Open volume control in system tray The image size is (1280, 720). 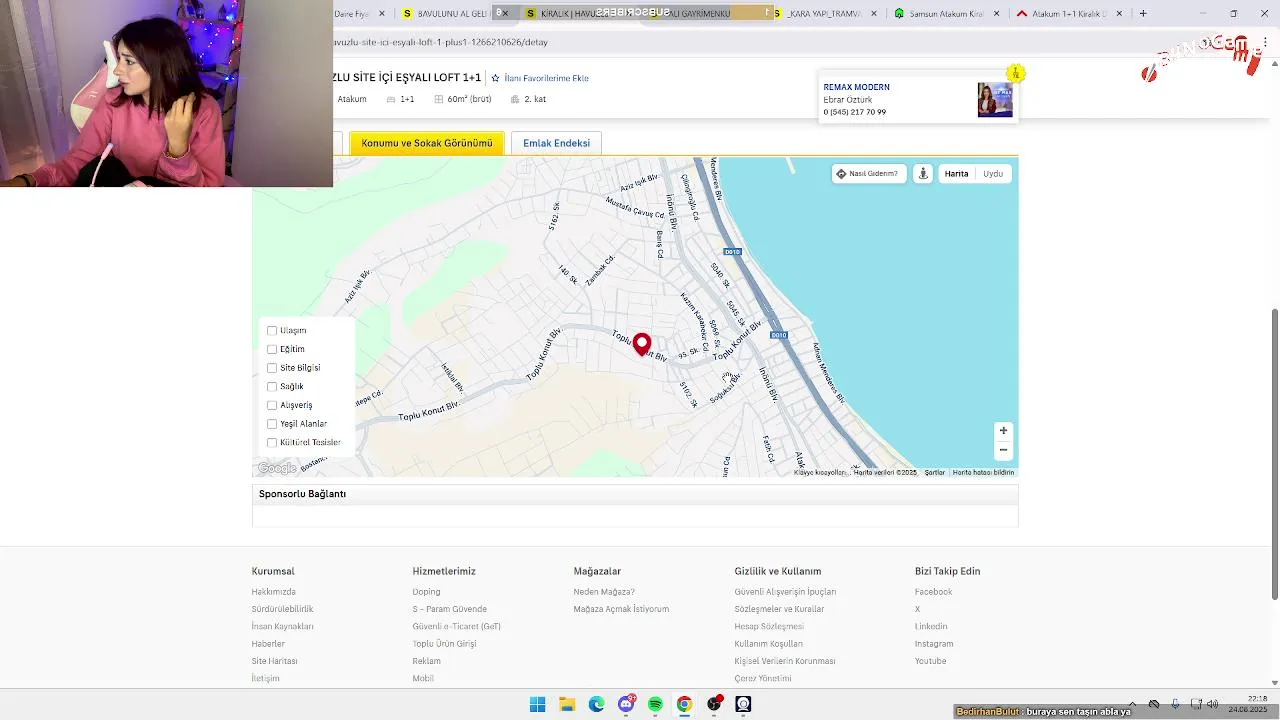pos(1213,704)
